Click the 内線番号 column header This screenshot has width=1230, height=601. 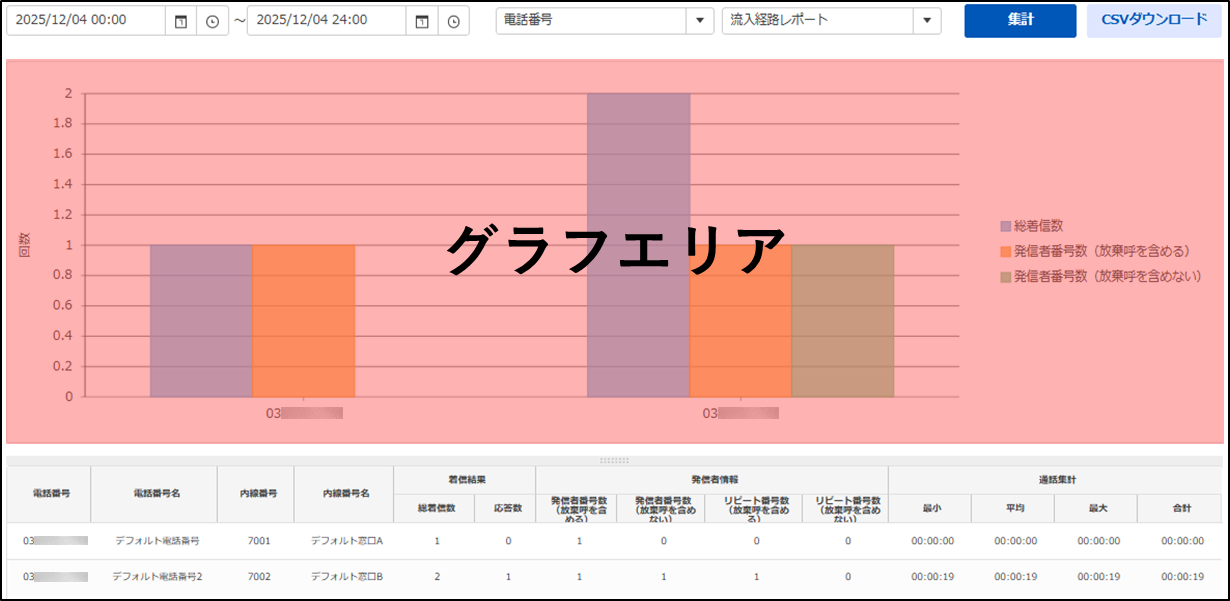[255, 494]
